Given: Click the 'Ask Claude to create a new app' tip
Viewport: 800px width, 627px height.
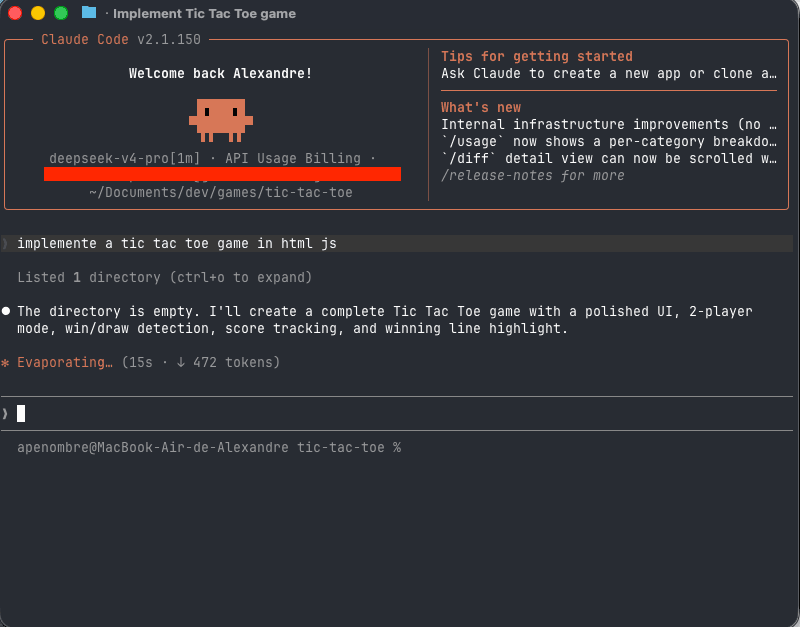Looking at the screenshot, I should (x=609, y=73).
